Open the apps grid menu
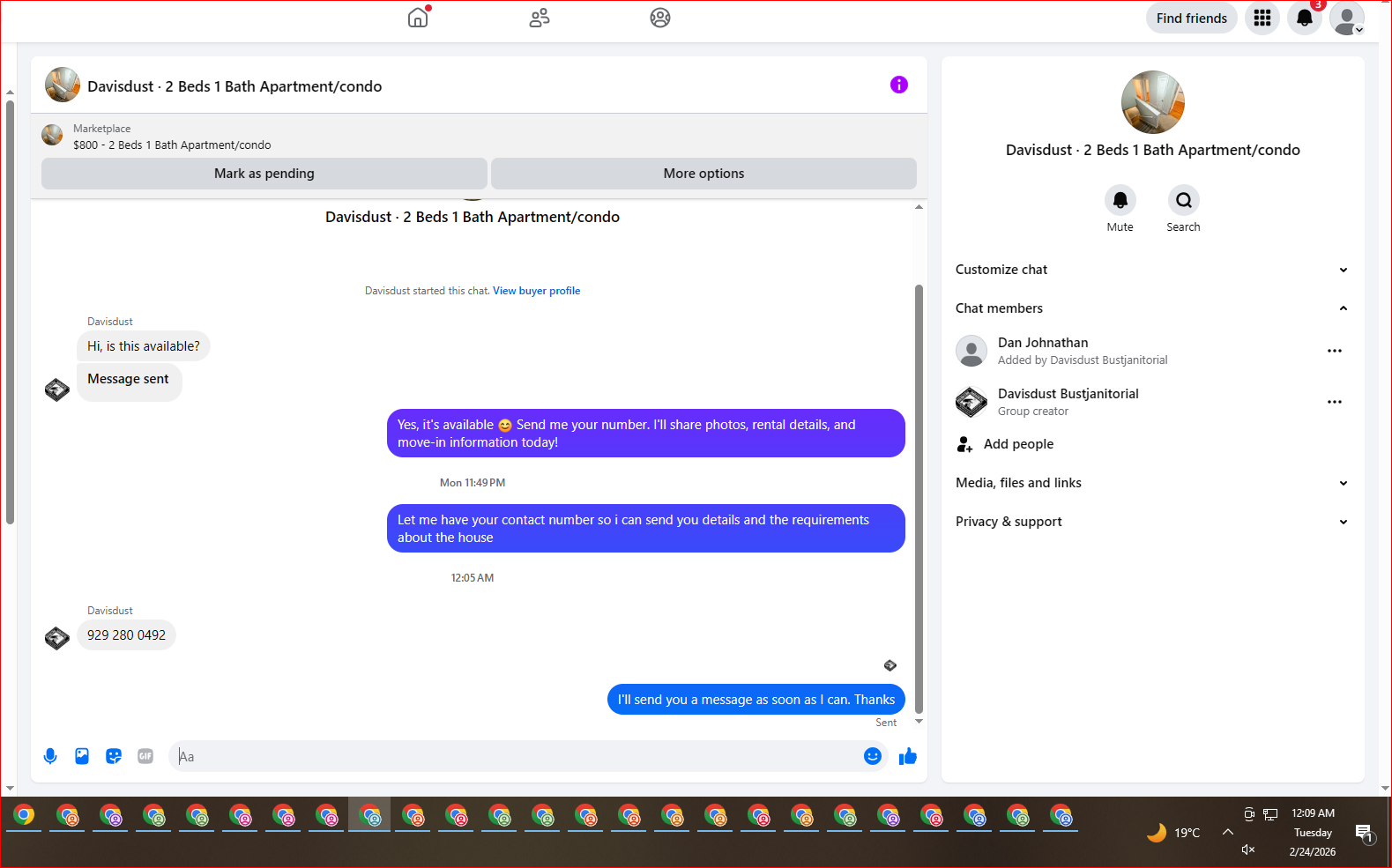The width and height of the screenshot is (1392, 868). [x=1262, y=18]
